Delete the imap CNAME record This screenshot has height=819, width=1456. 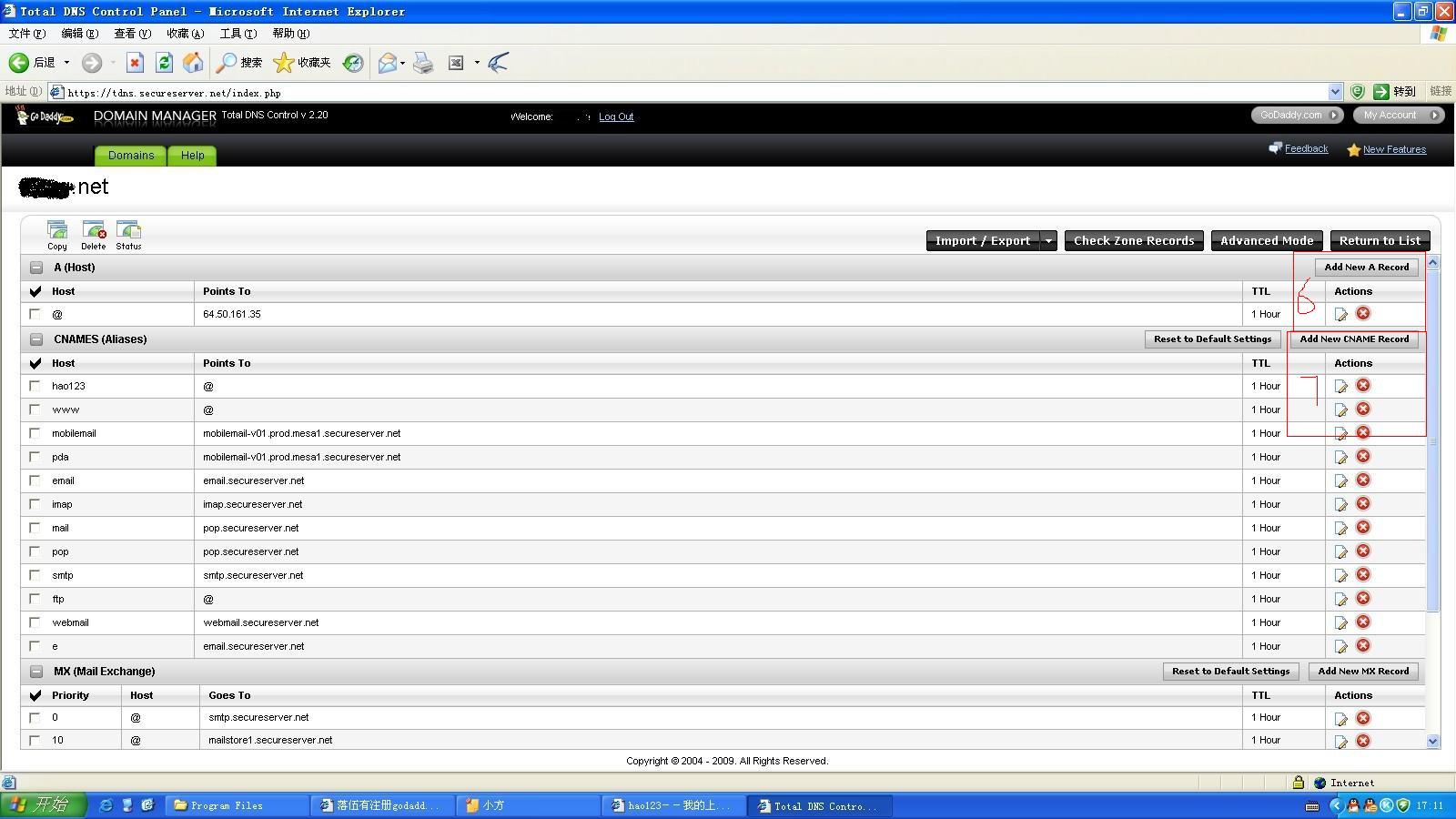[1363, 503]
